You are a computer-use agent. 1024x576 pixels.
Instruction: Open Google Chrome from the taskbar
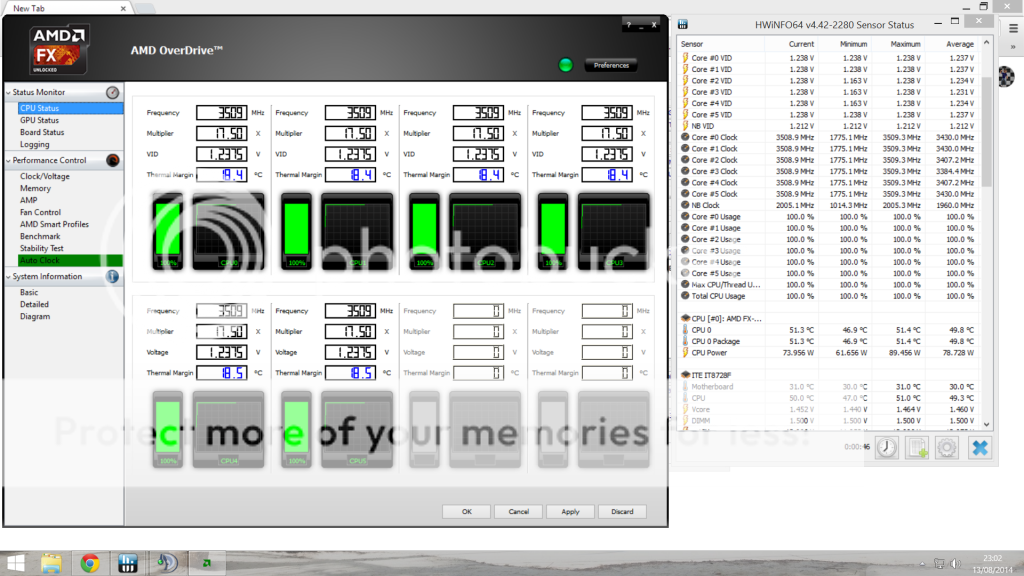click(89, 563)
